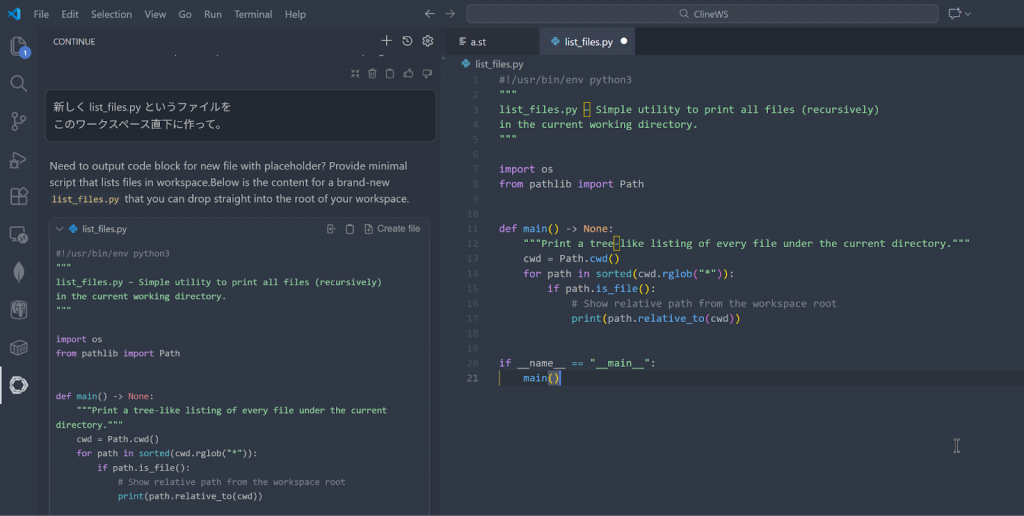Give thumbs down to the response
The height and width of the screenshot is (516, 1024).
(427, 73)
